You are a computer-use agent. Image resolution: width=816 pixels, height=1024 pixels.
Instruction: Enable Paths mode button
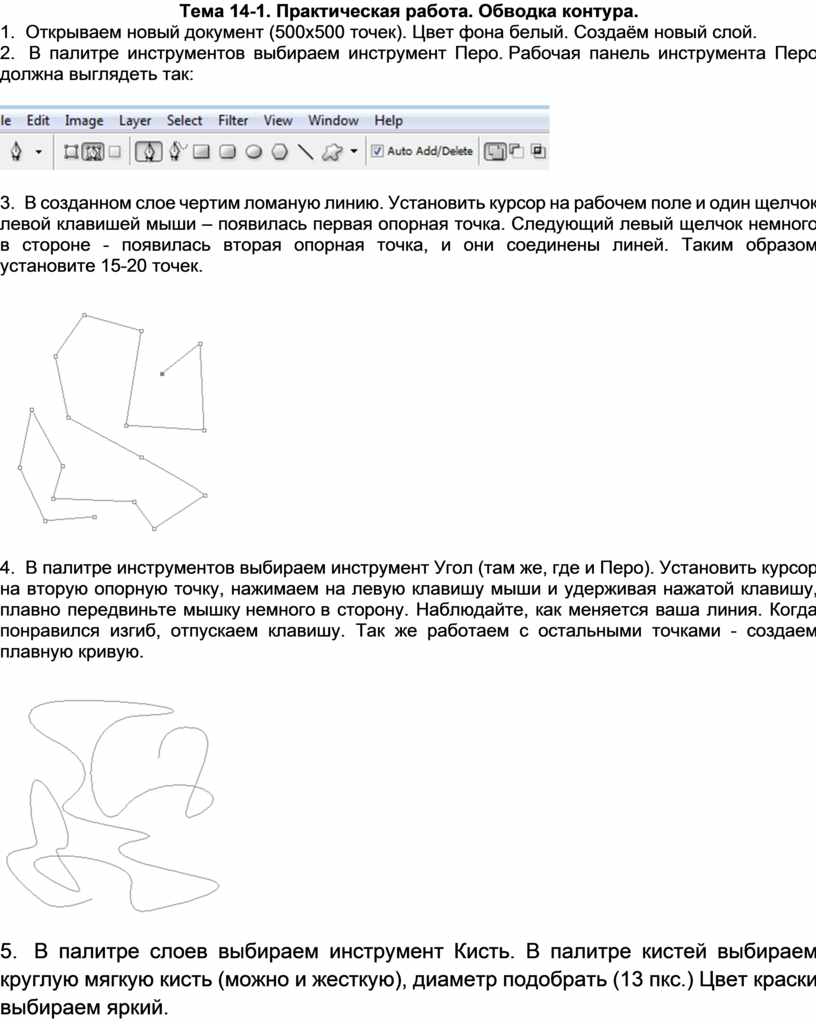92,152
